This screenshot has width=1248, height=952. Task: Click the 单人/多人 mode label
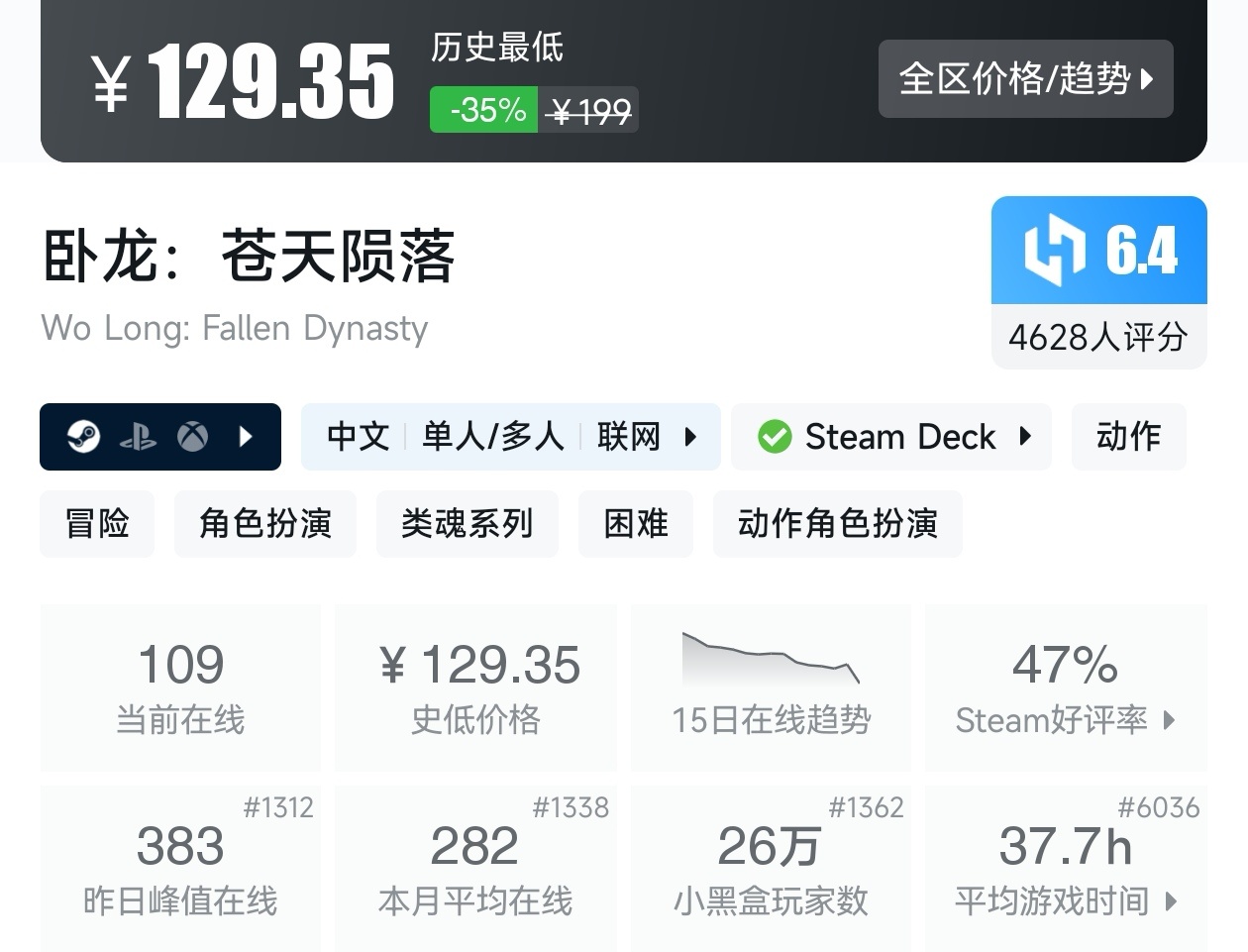pos(492,436)
